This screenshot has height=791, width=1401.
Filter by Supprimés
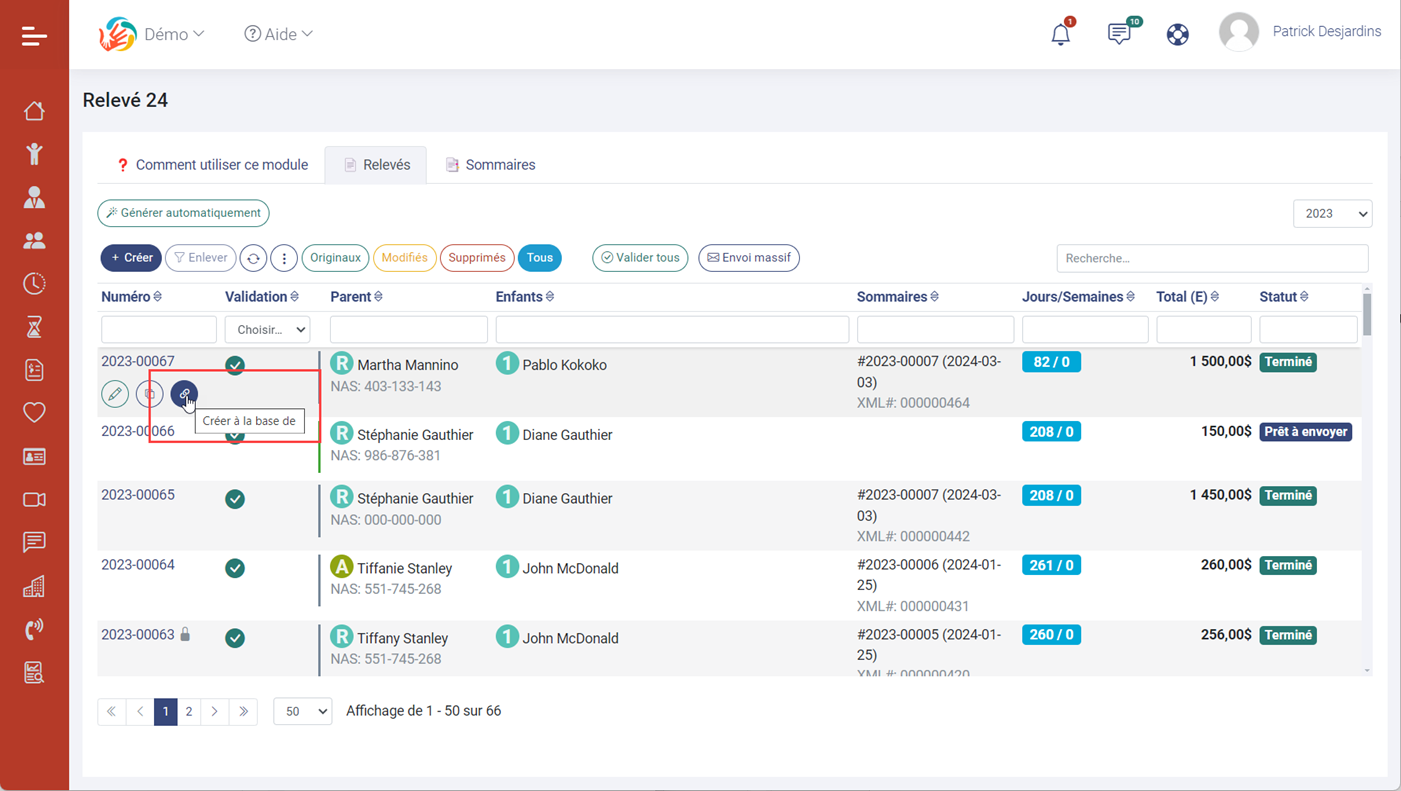(x=477, y=258)
